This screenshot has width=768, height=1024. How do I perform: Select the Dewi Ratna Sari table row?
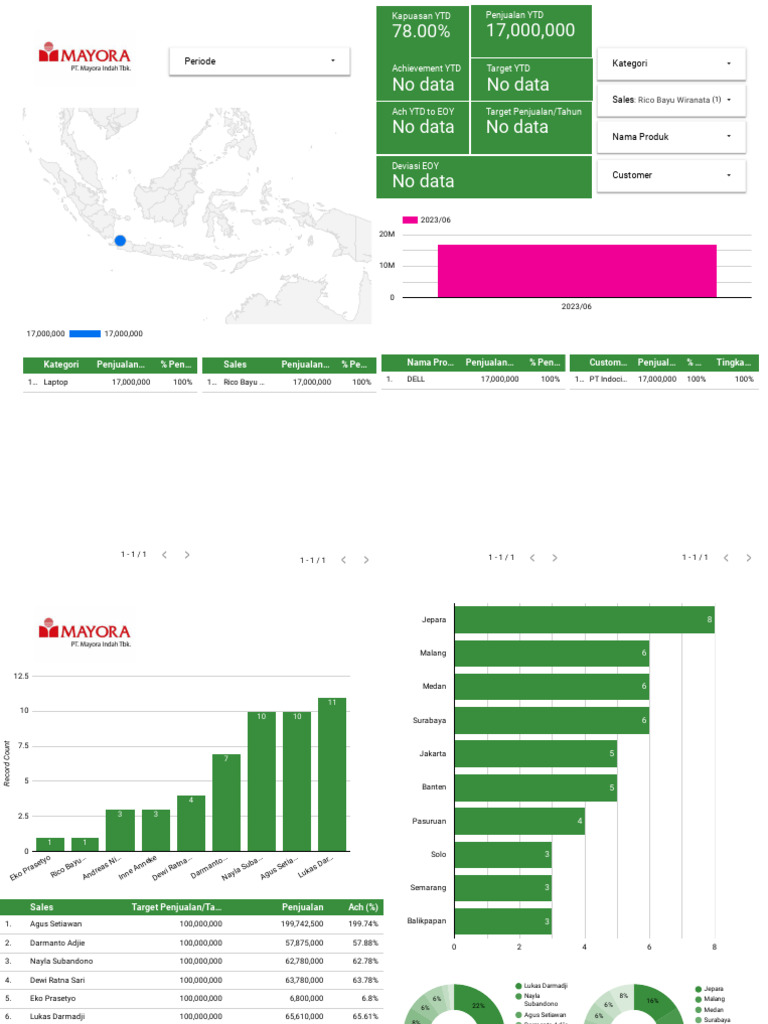pos(191,980)
